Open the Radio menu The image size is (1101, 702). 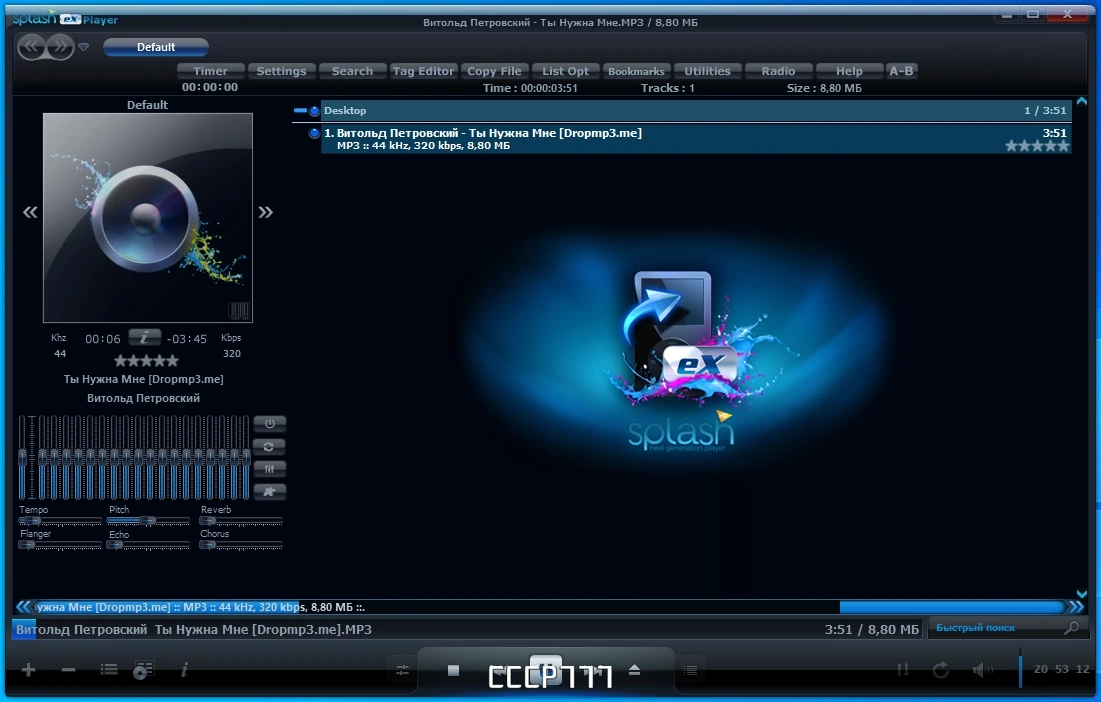pos(778,71)
